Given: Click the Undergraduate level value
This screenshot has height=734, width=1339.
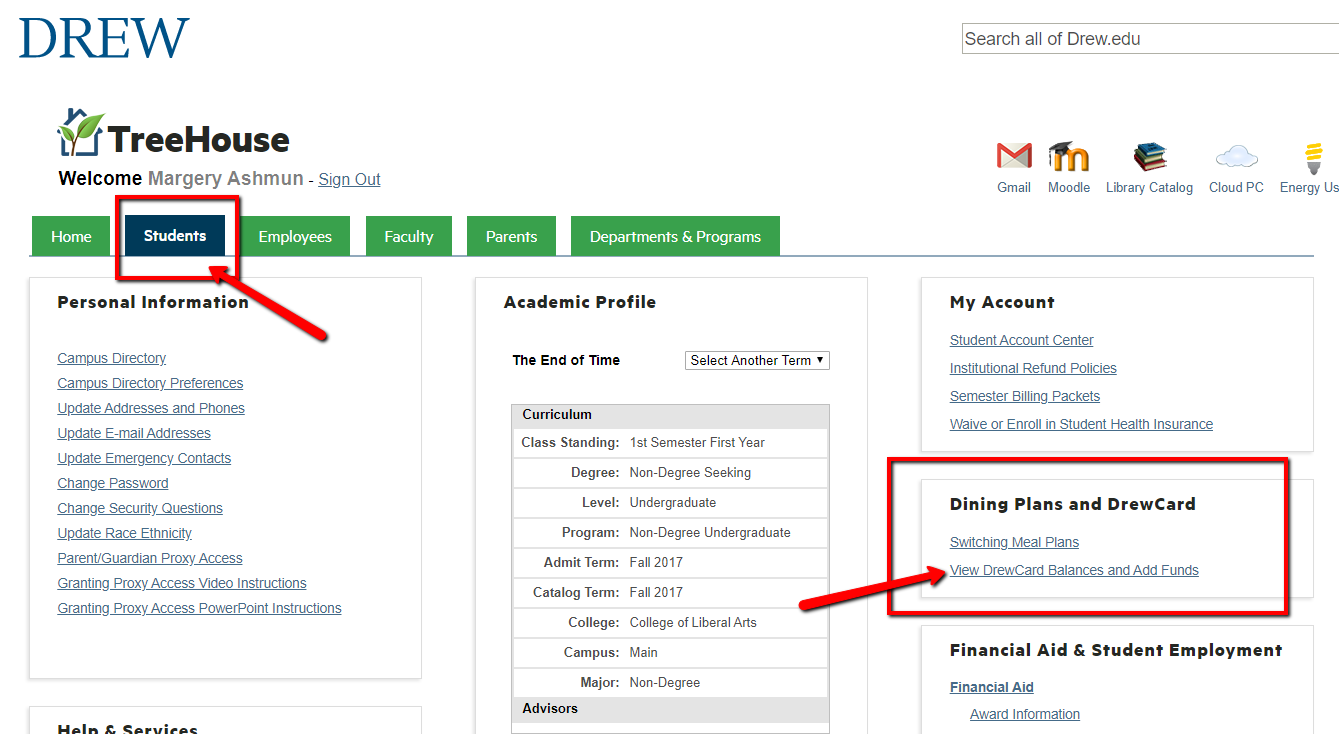Looking at the screenshot, I should 673,502.
